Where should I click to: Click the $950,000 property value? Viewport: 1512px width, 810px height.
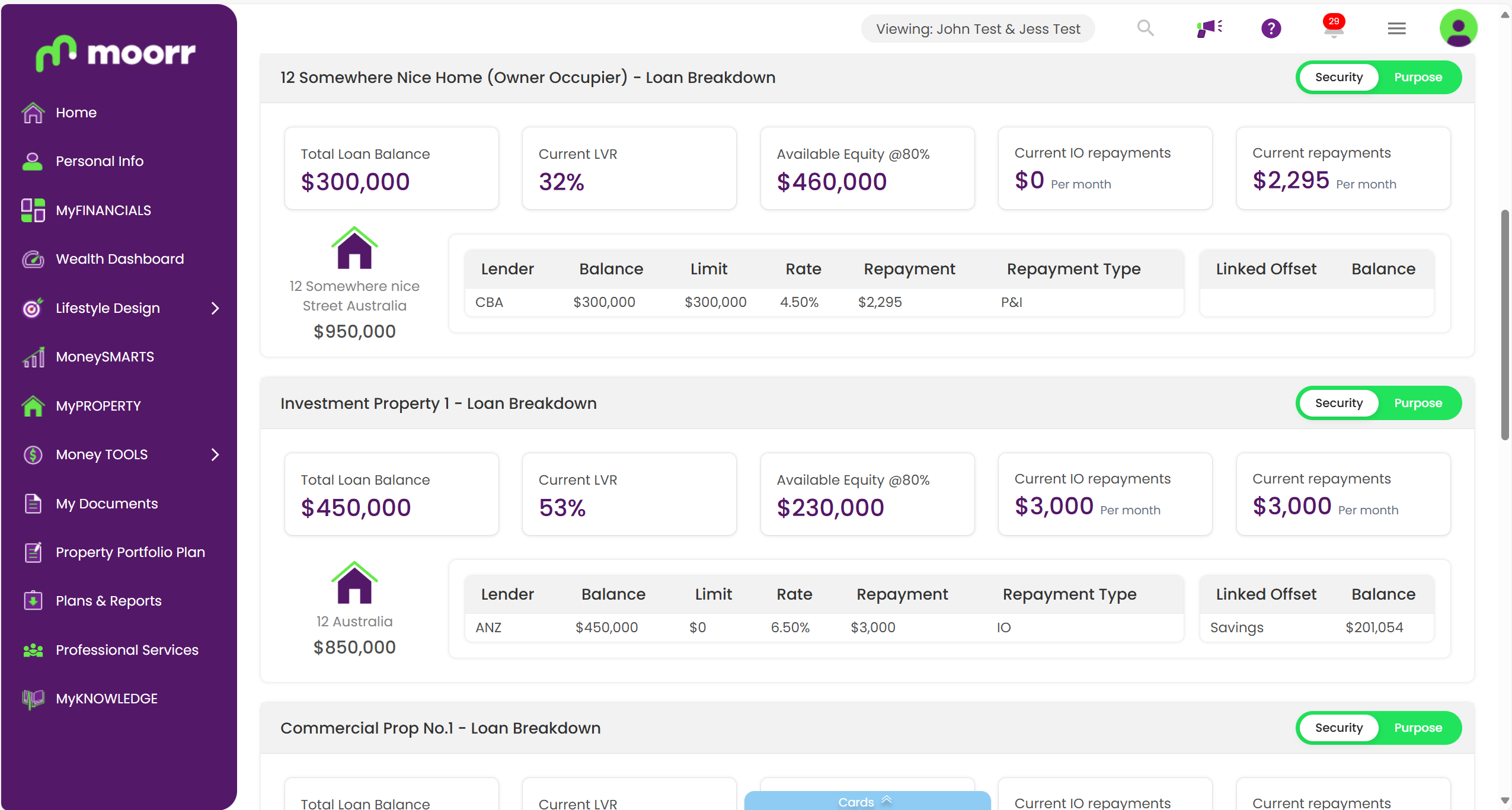click(x=354, y=331)
